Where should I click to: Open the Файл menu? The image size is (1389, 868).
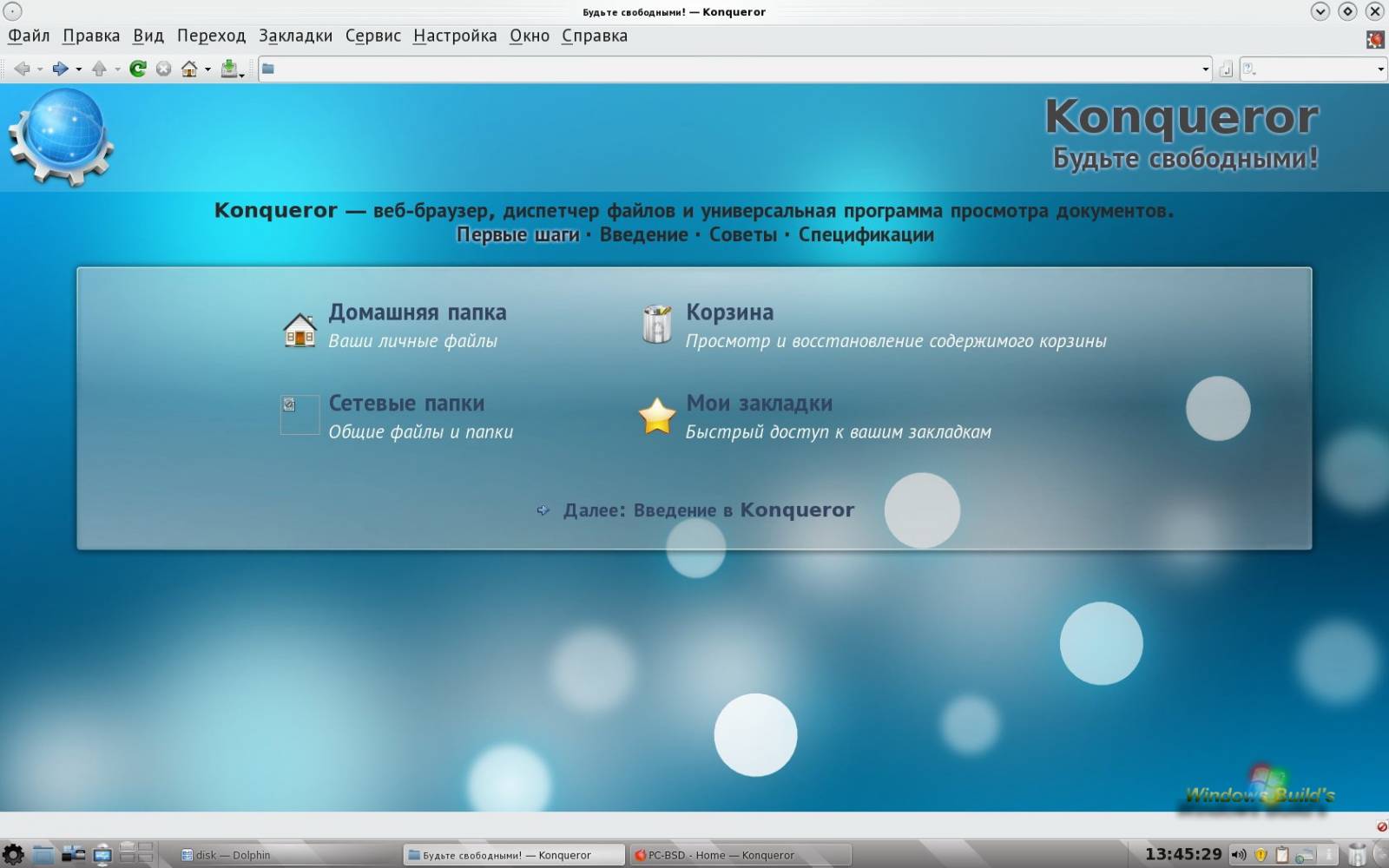click(29, 36)
